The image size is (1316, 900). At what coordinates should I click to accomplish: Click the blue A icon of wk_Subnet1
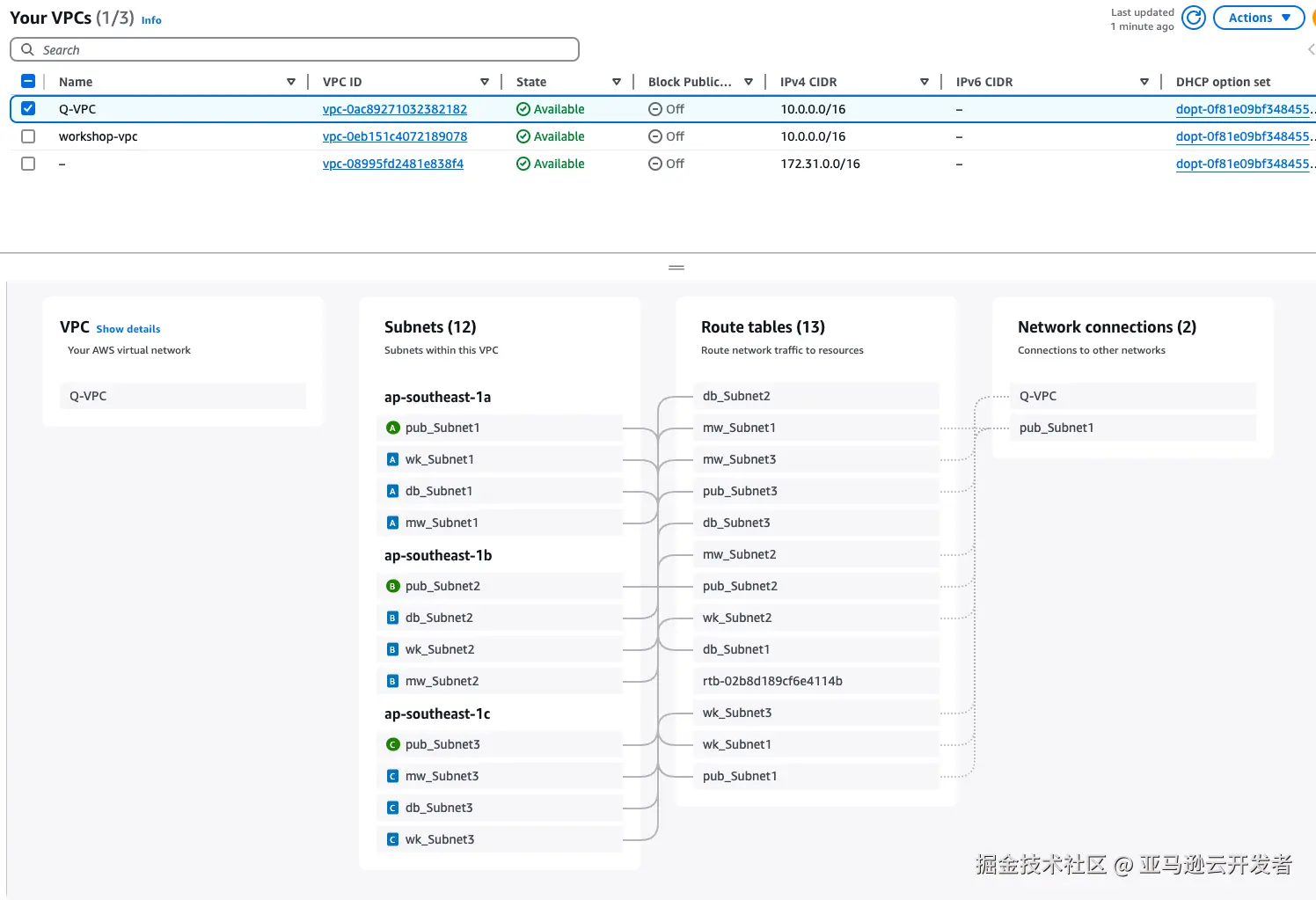(393, 459)
